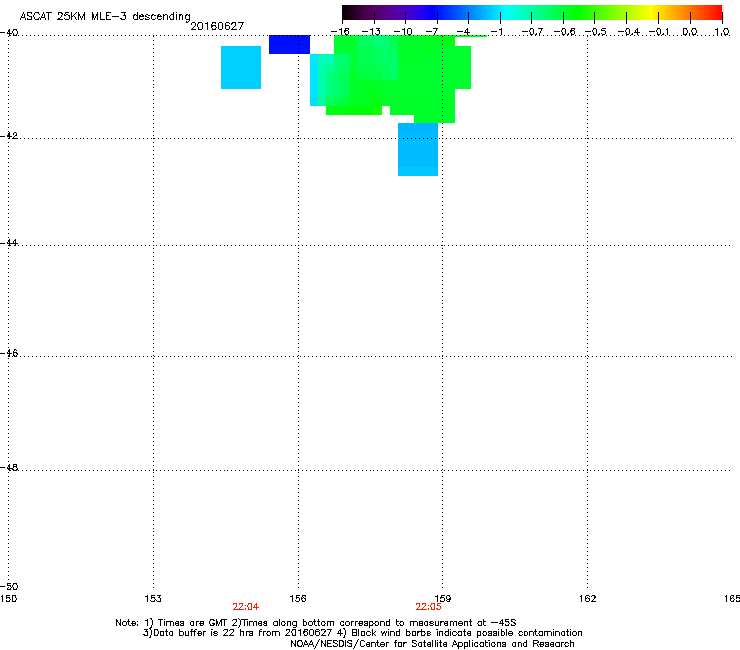Click the date label 20160627

point(217,26)
